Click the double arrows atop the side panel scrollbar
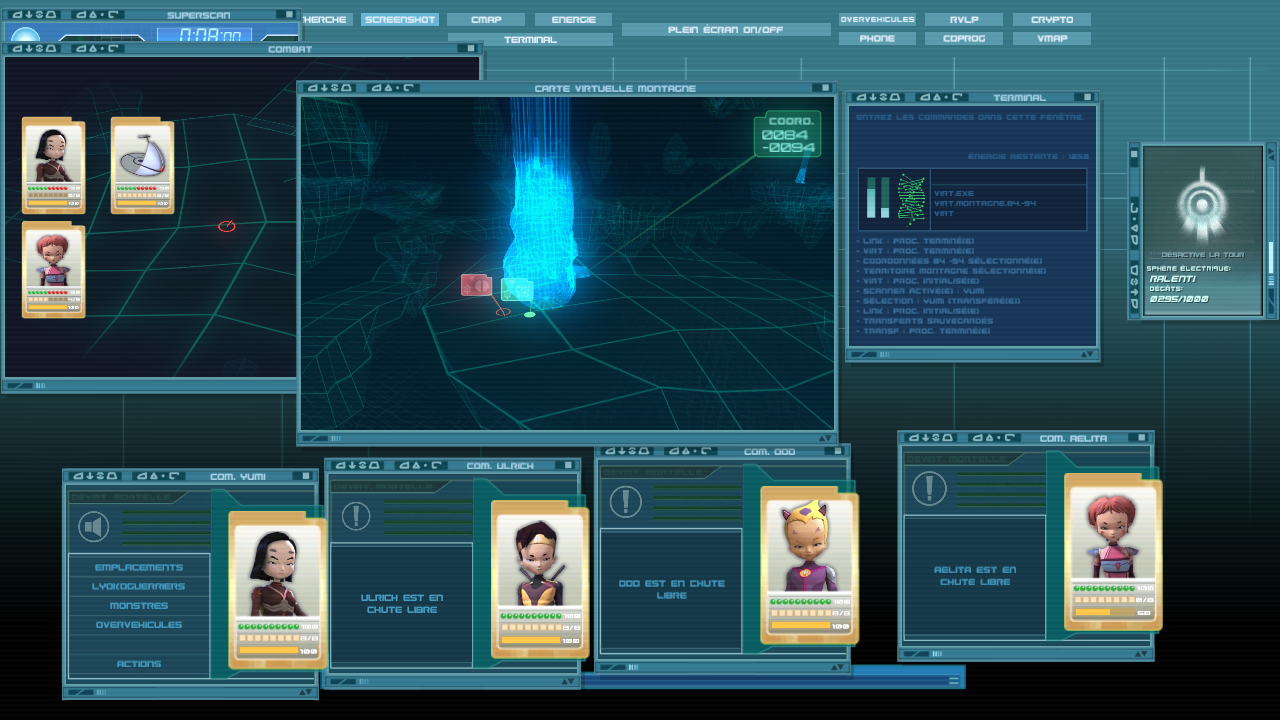The height and width of the screenshot is (720, 1280). (1271, 152)
